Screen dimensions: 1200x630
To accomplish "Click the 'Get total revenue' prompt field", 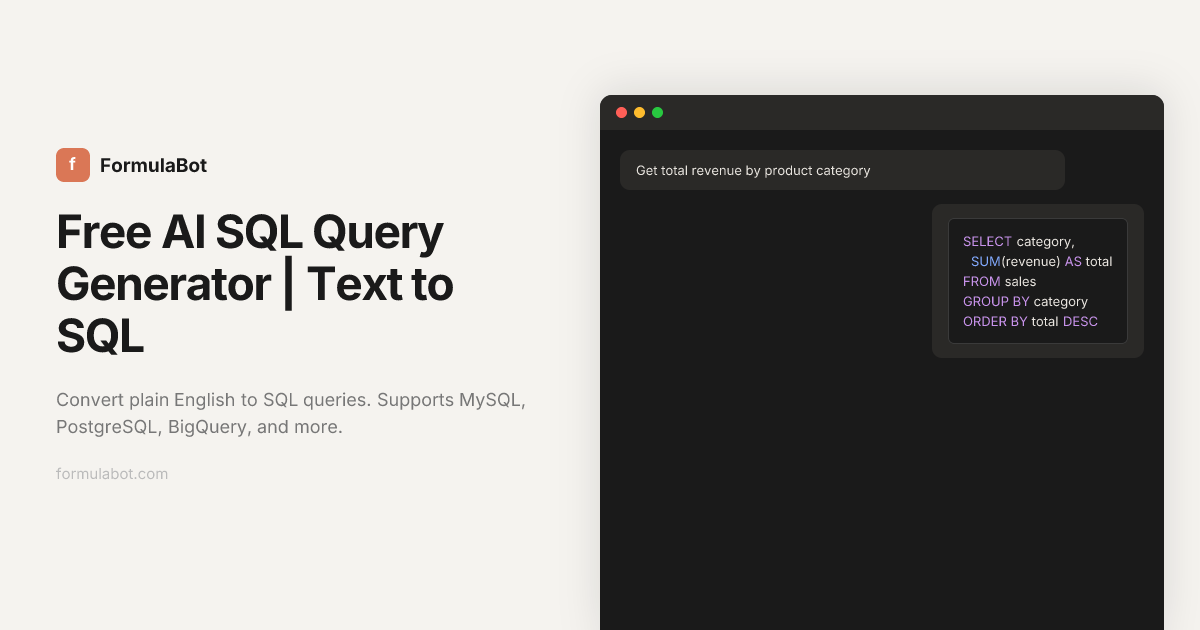I will [842, 170].
